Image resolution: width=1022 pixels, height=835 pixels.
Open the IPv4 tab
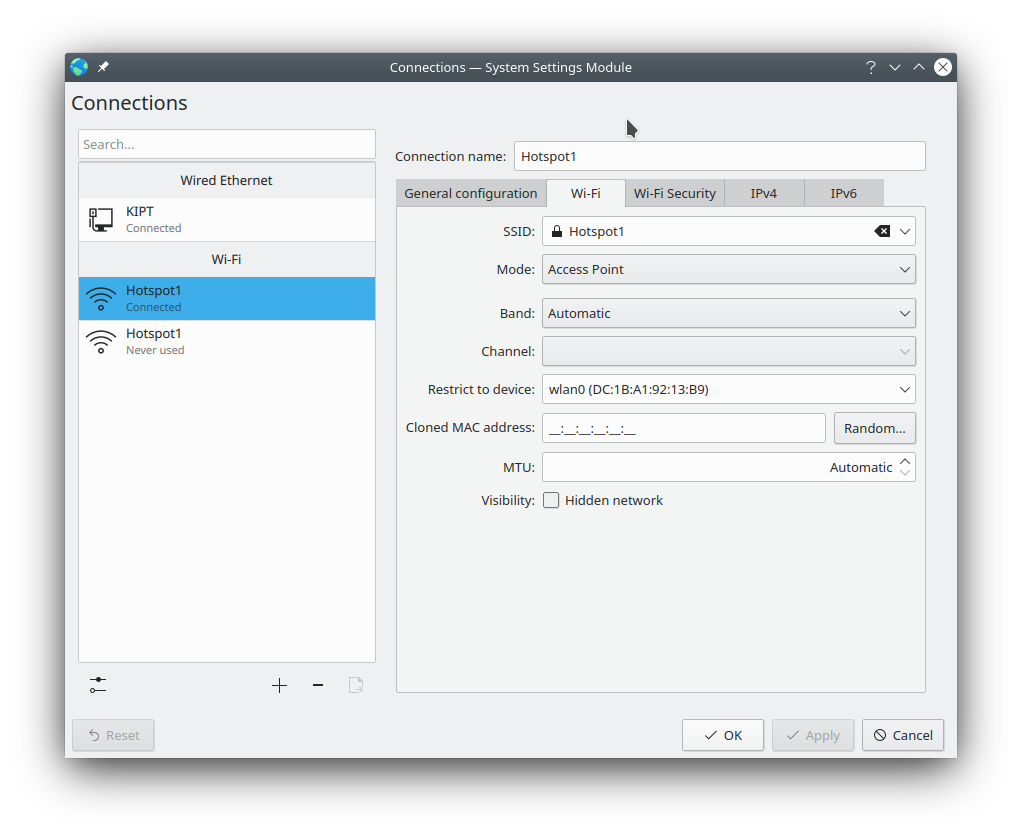coord(764,194)
